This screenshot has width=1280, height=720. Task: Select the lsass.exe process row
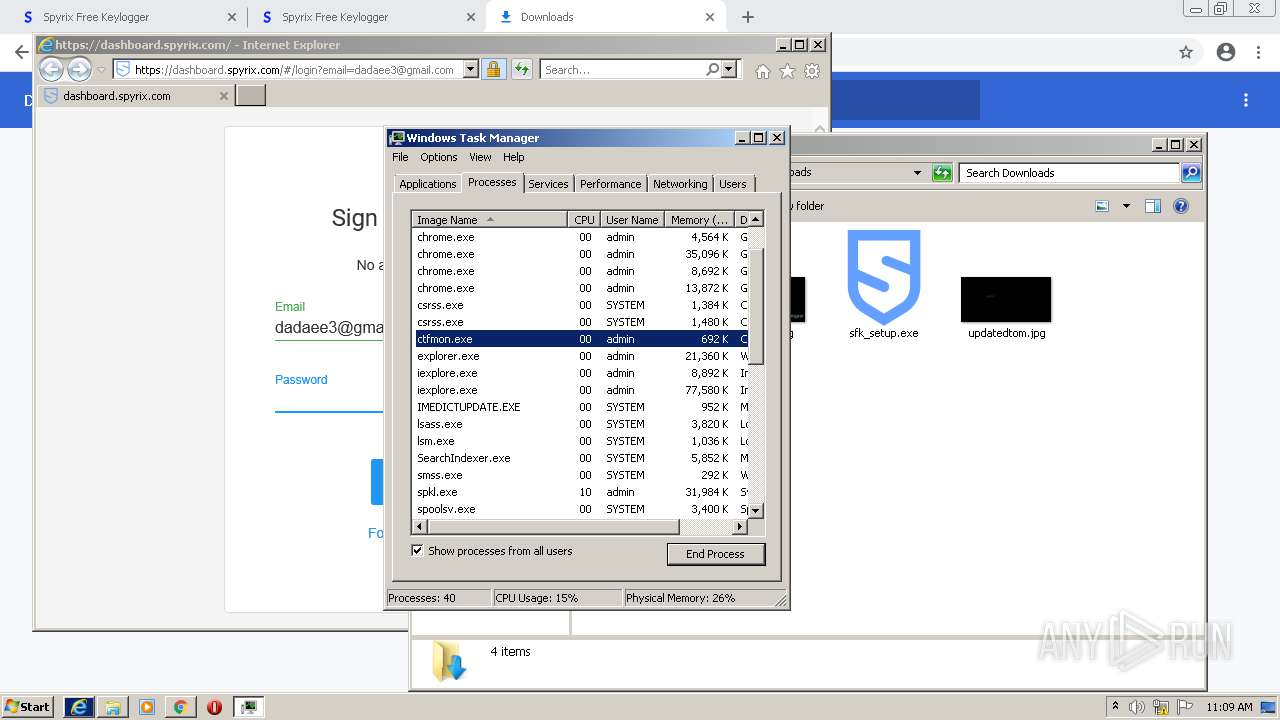(580, 424)
